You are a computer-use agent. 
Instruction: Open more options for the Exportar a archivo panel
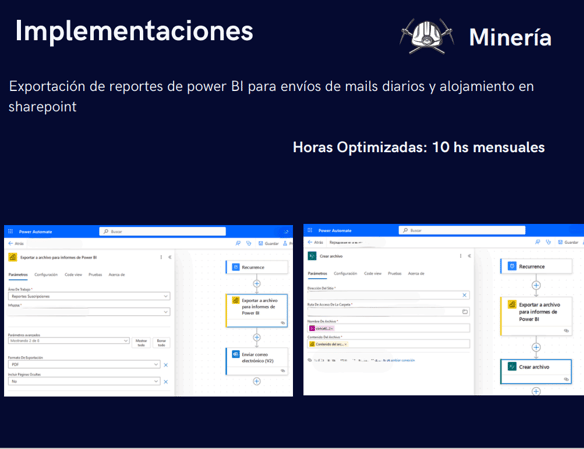[x=161, y=257]
